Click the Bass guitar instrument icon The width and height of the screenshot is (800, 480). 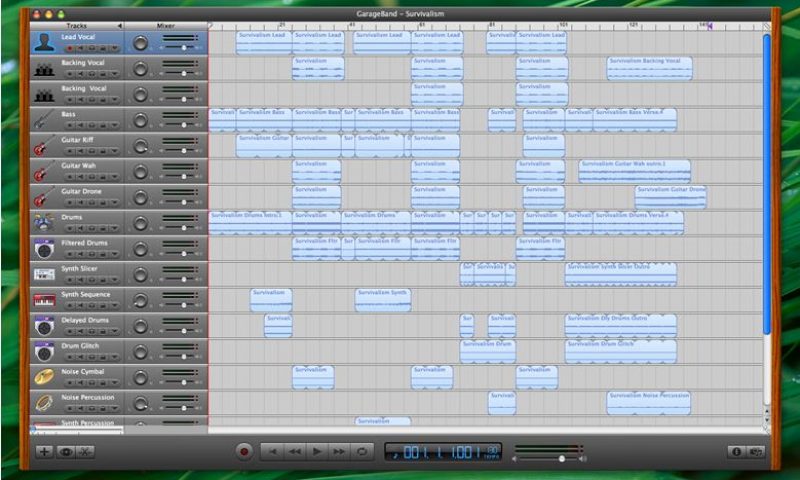click(44, 120)
